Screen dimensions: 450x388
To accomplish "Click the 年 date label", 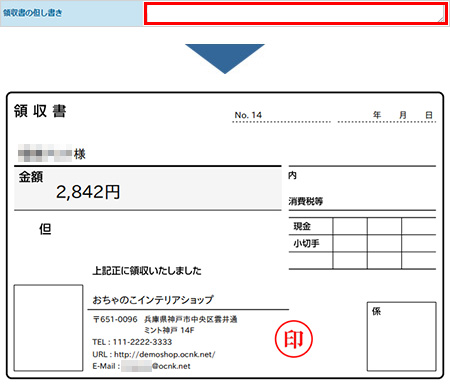I will [377, 115].
